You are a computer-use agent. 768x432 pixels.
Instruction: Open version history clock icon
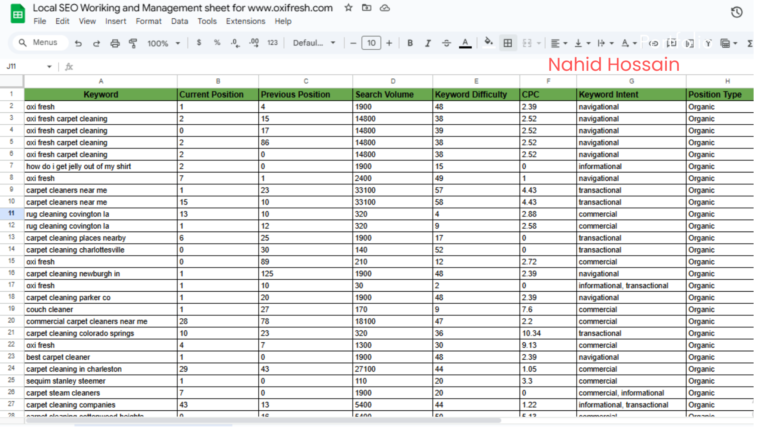(x=737, y=12)
